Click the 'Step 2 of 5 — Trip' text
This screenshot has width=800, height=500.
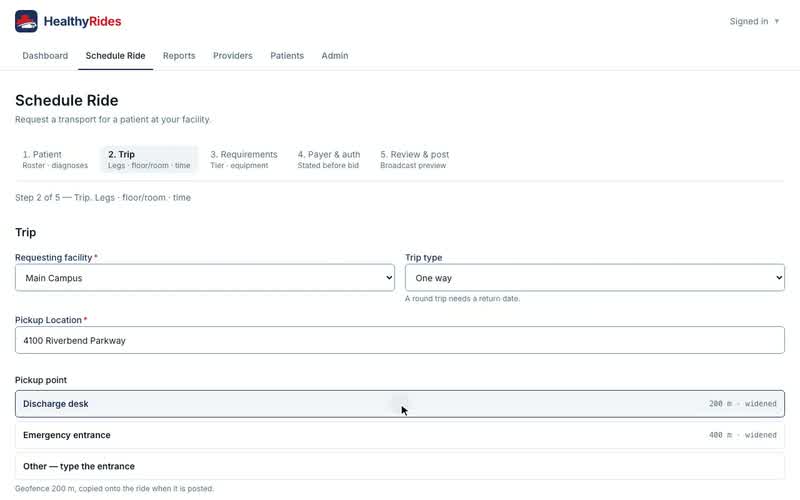coord(52,197)
